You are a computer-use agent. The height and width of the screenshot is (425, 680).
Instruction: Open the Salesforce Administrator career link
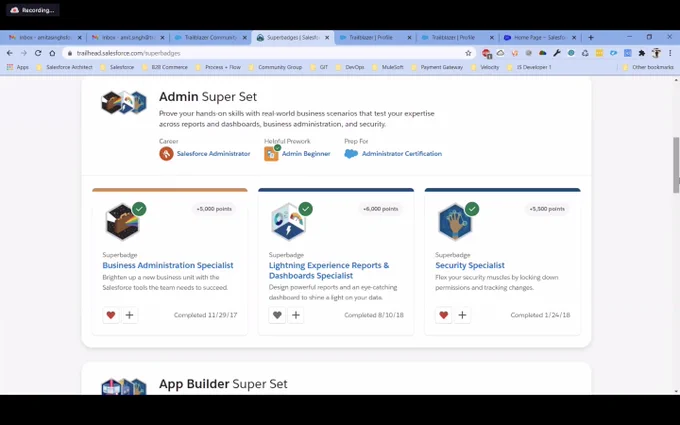[213, 154]
